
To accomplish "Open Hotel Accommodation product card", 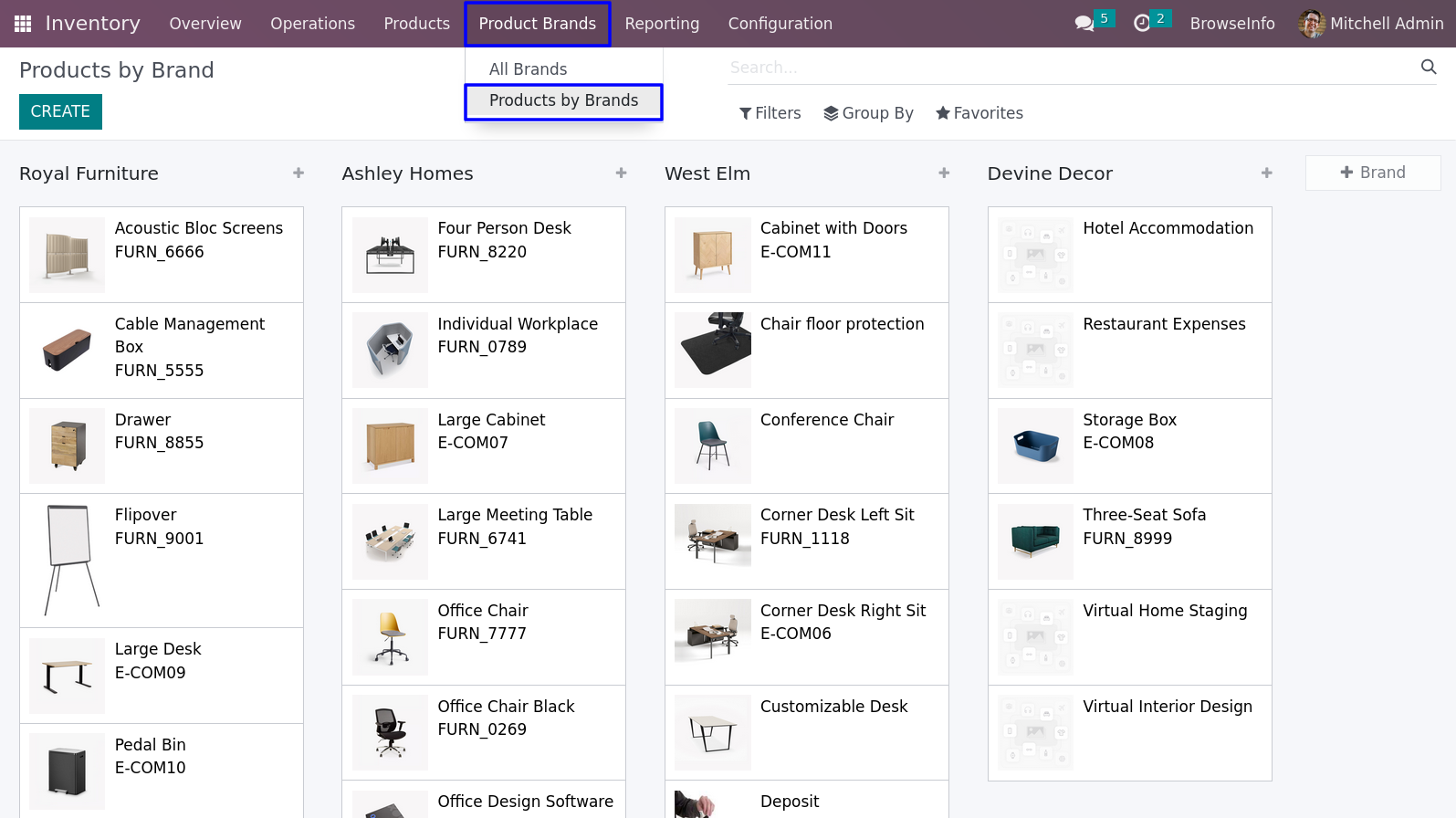I will (x=1130, y=255).
